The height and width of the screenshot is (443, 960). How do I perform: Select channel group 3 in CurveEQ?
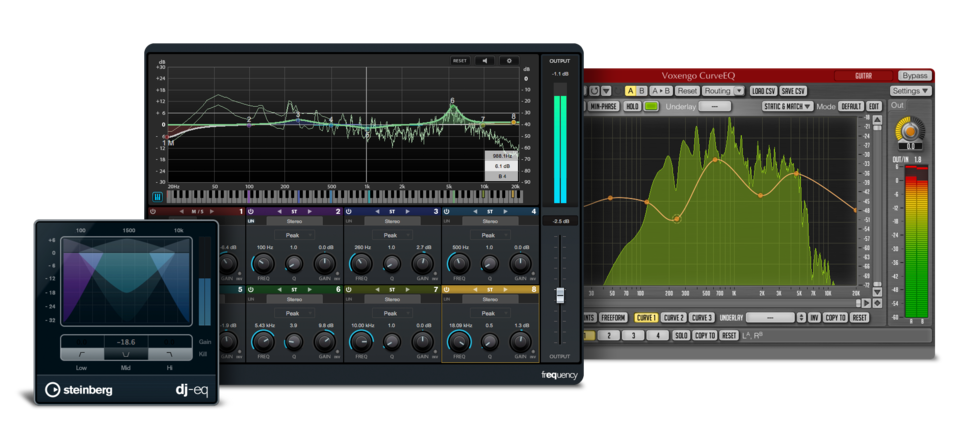pos(633,335)
